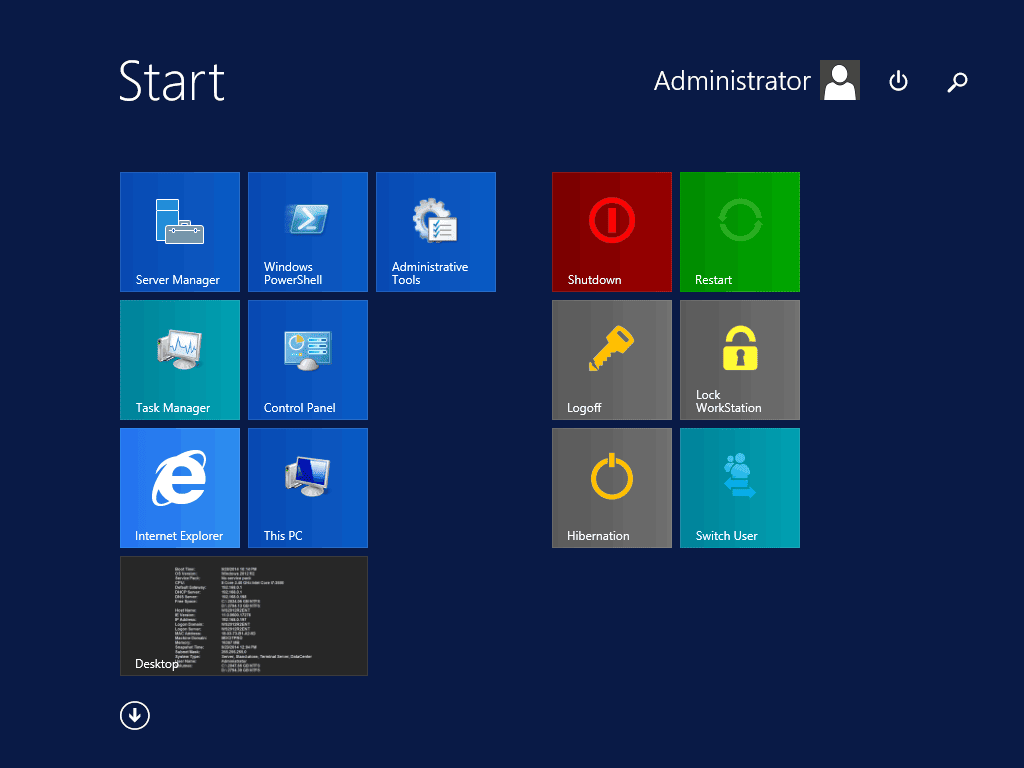Open Administrative Tools
The width and height of the screenshot is (1024, 768).
click(435, 232)
